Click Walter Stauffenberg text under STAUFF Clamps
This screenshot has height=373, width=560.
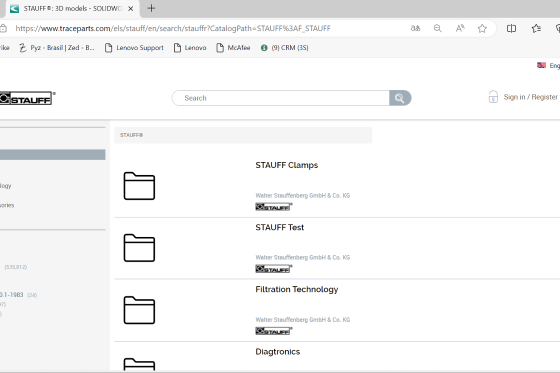tap(302, 195)
